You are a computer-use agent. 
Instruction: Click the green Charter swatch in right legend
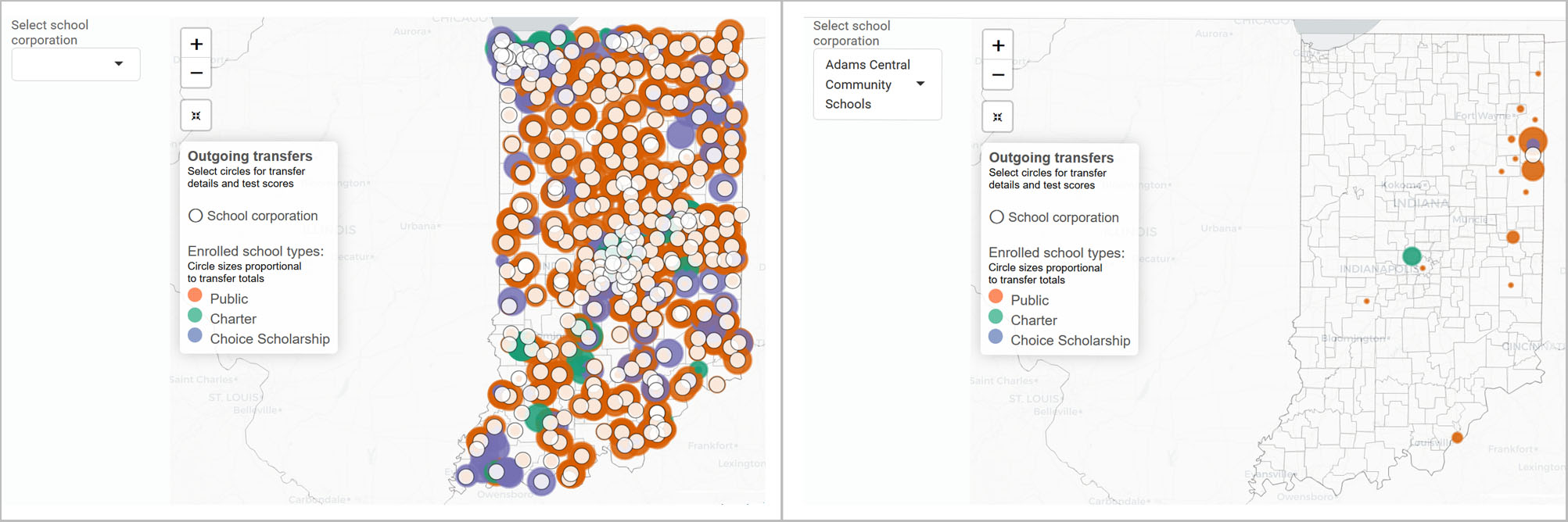point(996,316)
